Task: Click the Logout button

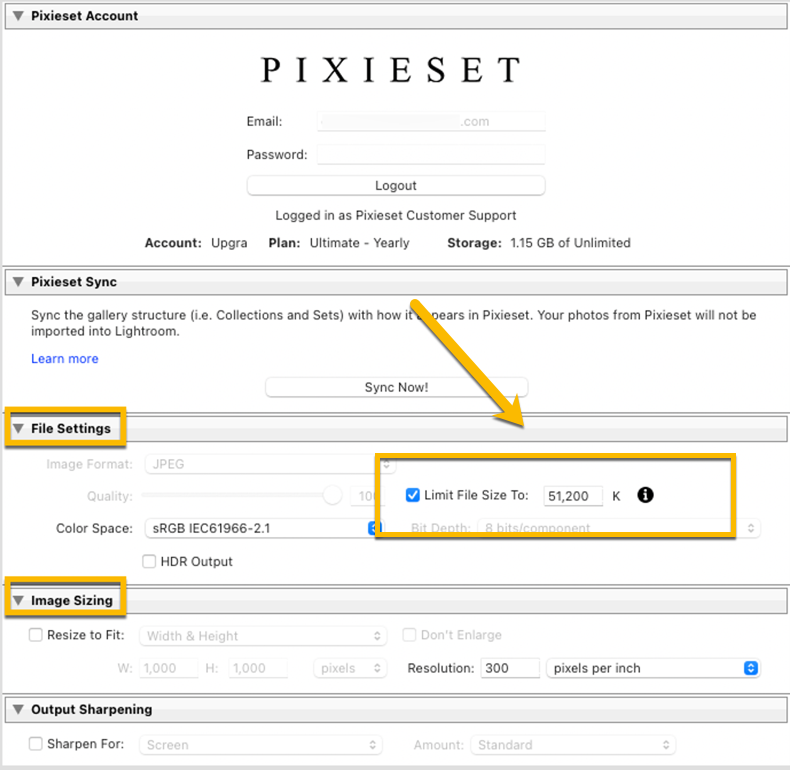Action: (x=396, y=185)
